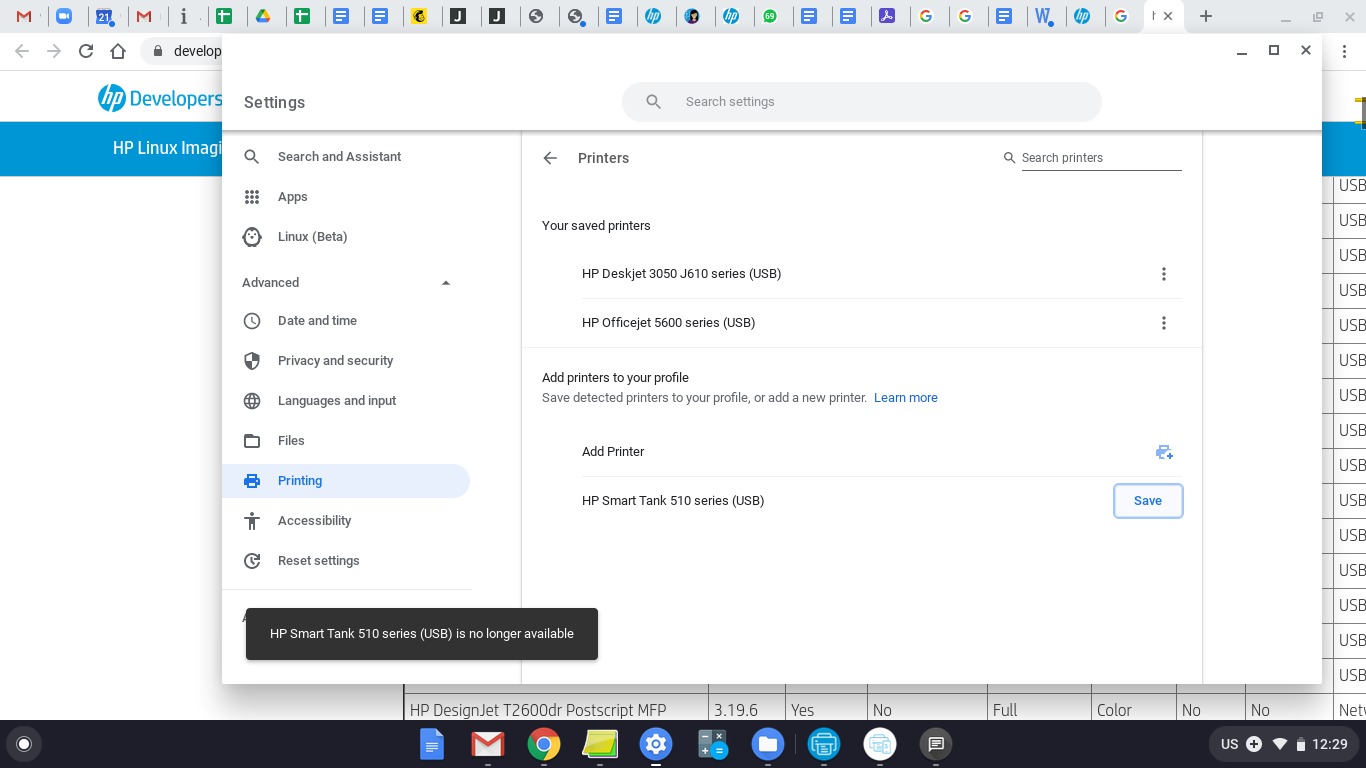Screen dimensions: 1366x768
Task: Go to Privacy and security
Action: tap(335, 361)
